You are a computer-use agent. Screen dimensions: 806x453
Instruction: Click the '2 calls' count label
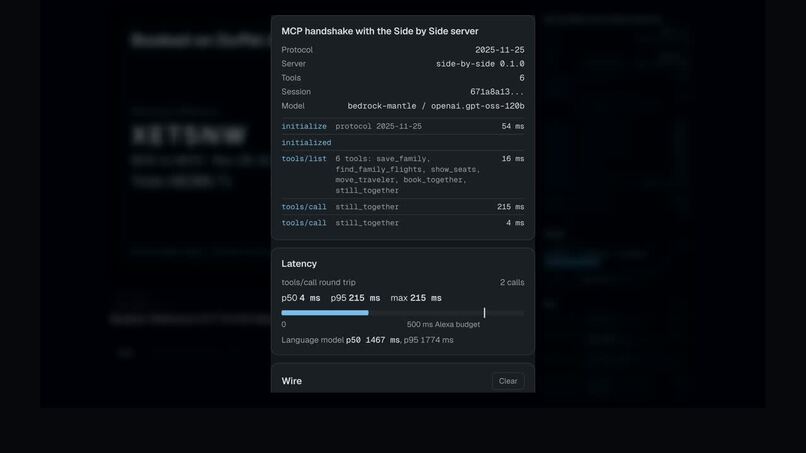pos(512,282)
